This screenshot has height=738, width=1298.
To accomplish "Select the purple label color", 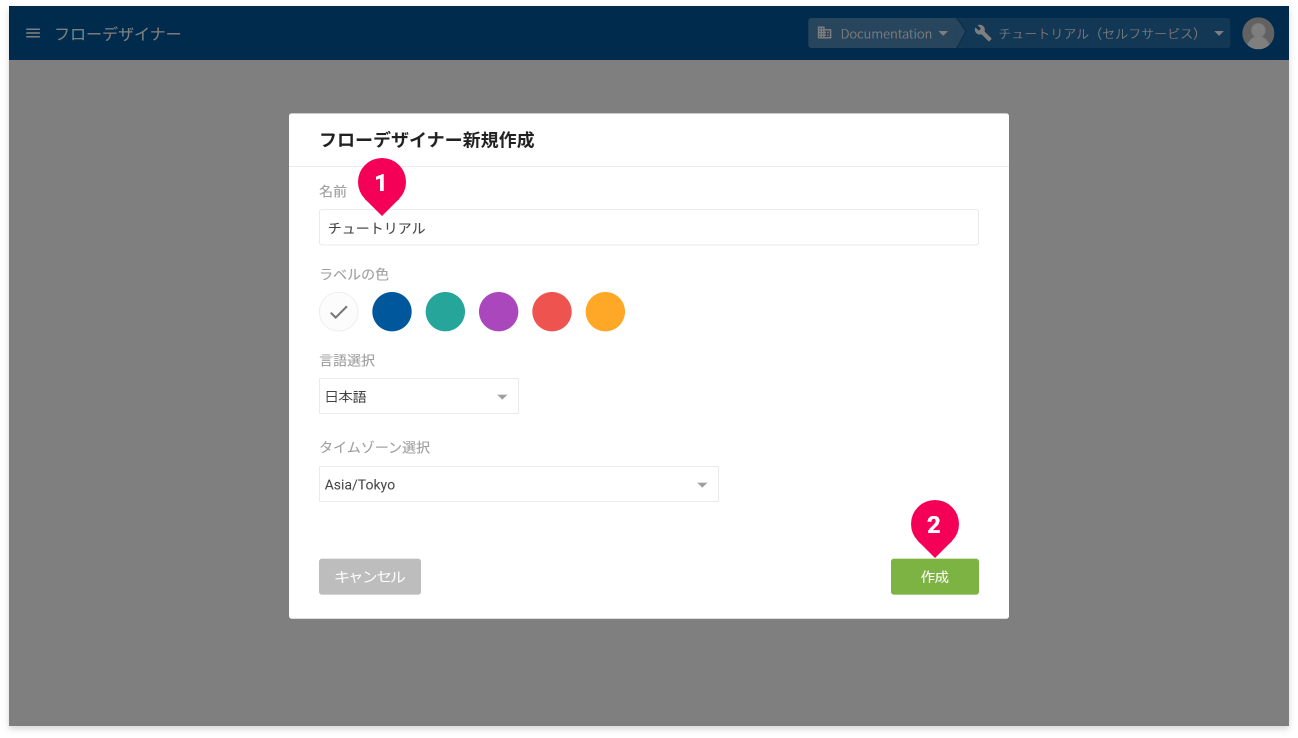I will coord(498,312).
